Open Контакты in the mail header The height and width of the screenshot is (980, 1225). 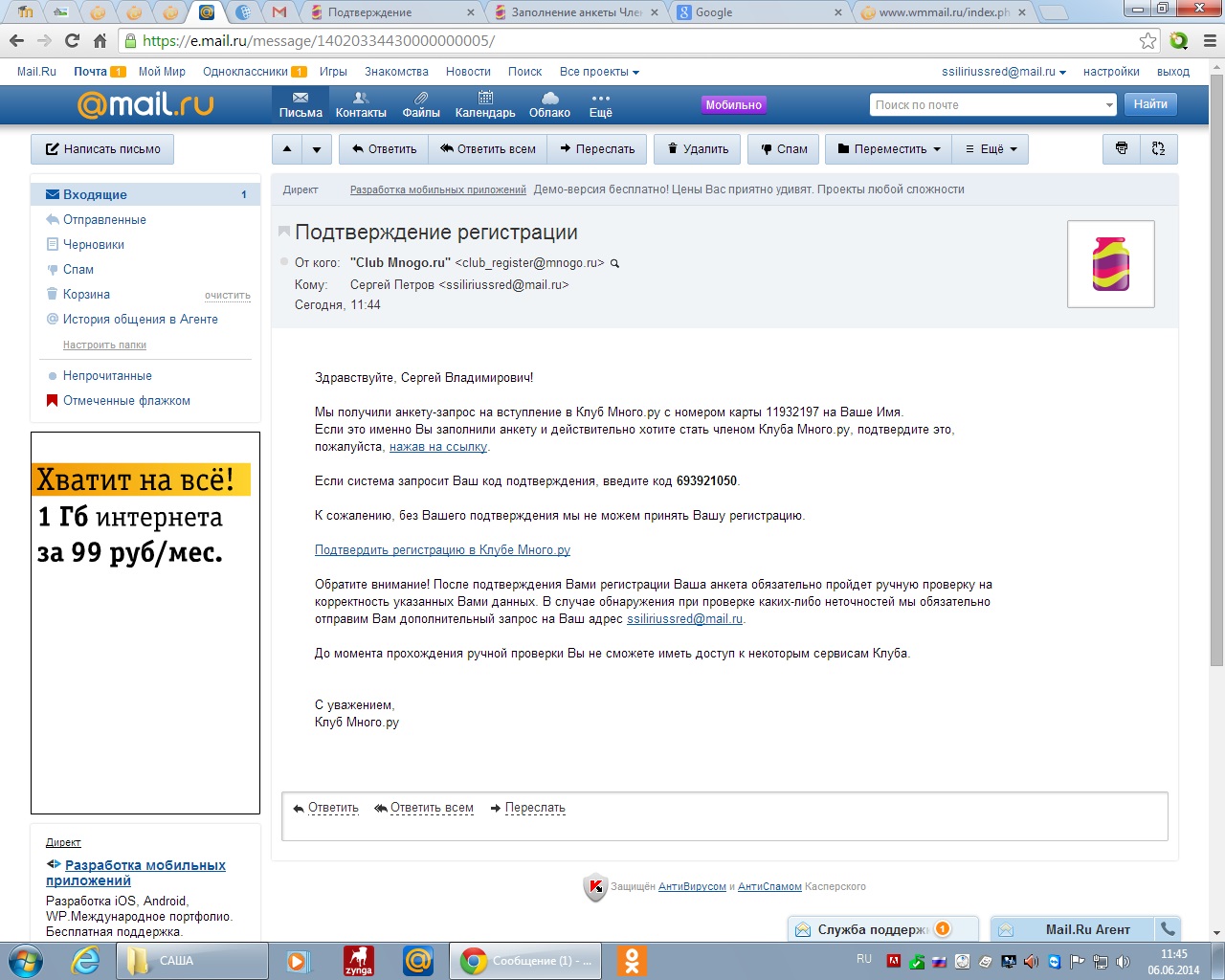pos(361,105)
